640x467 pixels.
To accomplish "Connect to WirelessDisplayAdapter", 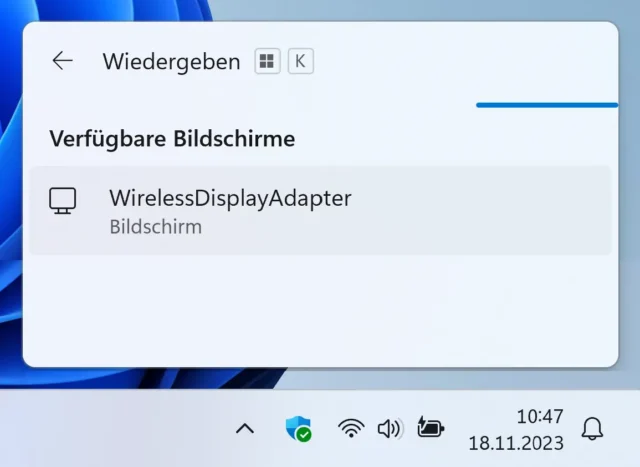I will (320, 210).
